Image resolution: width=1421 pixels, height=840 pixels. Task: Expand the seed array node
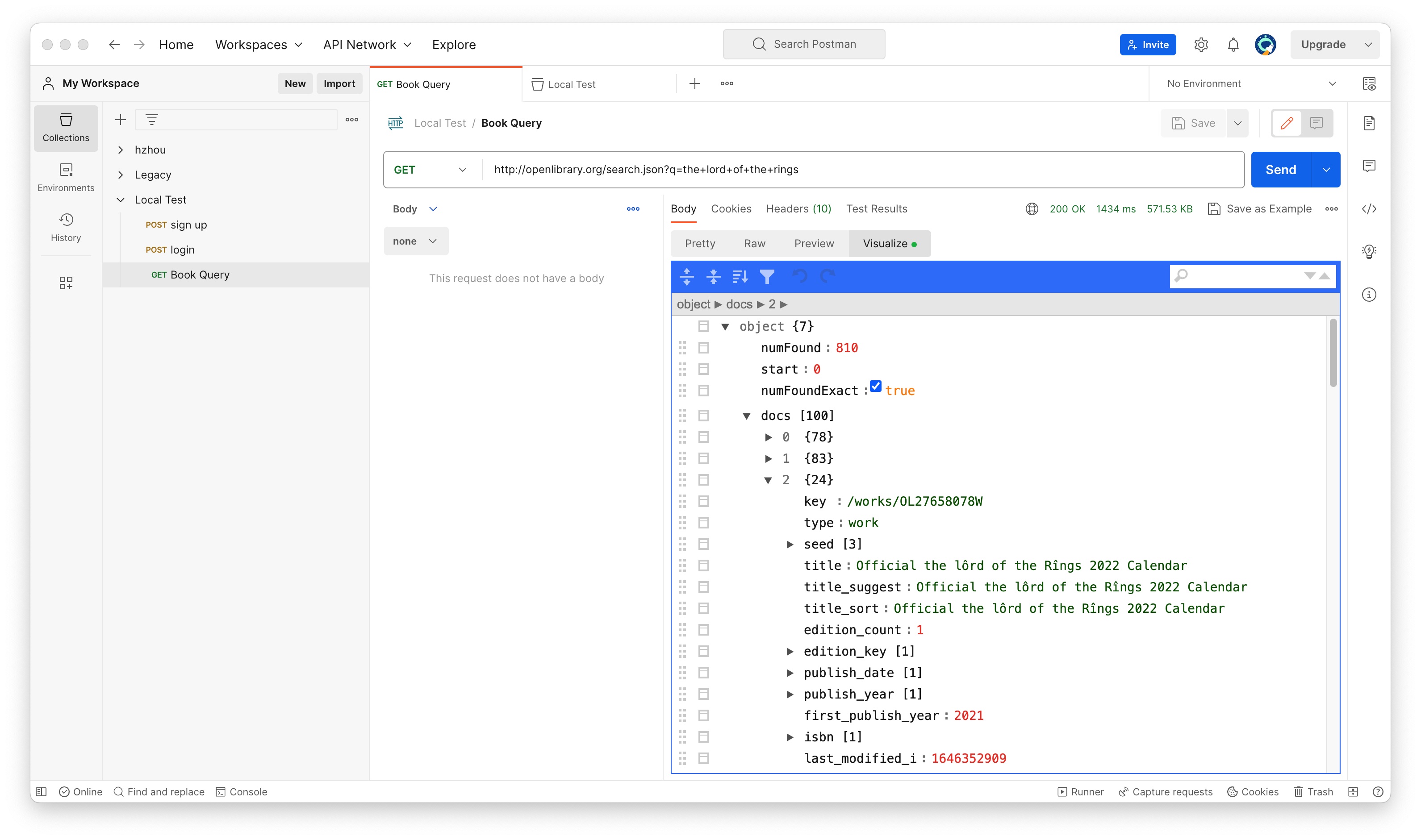click(790, 545)
